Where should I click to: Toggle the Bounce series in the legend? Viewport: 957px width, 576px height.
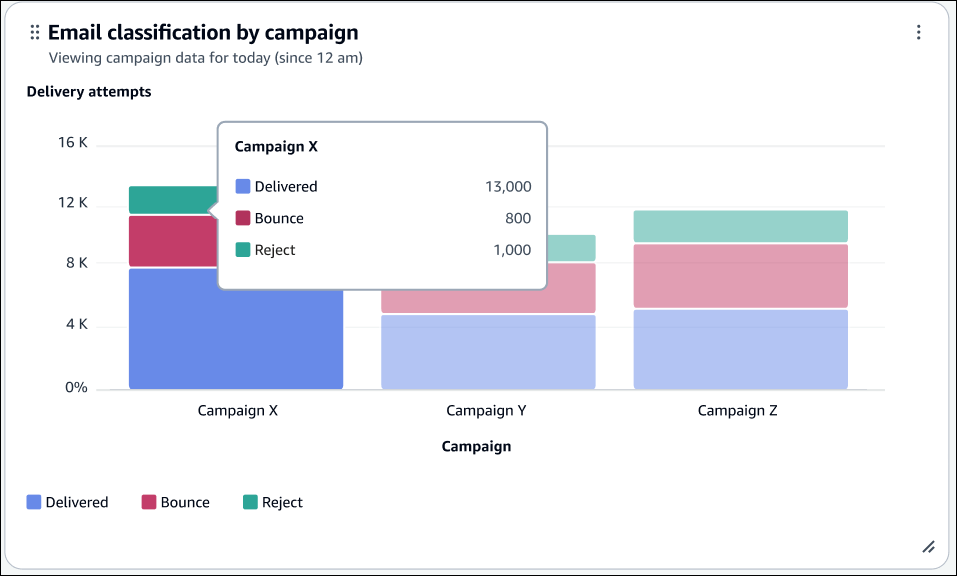tap(185, 502)
